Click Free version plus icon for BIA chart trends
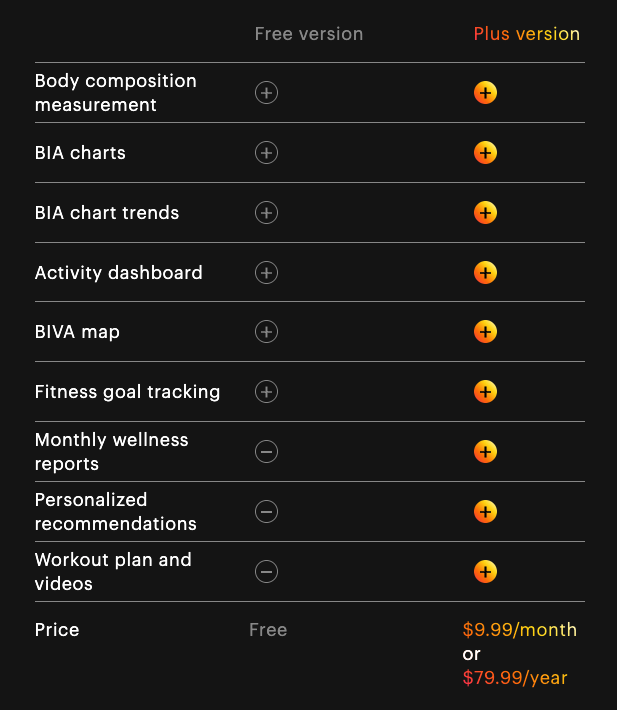 coord(266,213)
